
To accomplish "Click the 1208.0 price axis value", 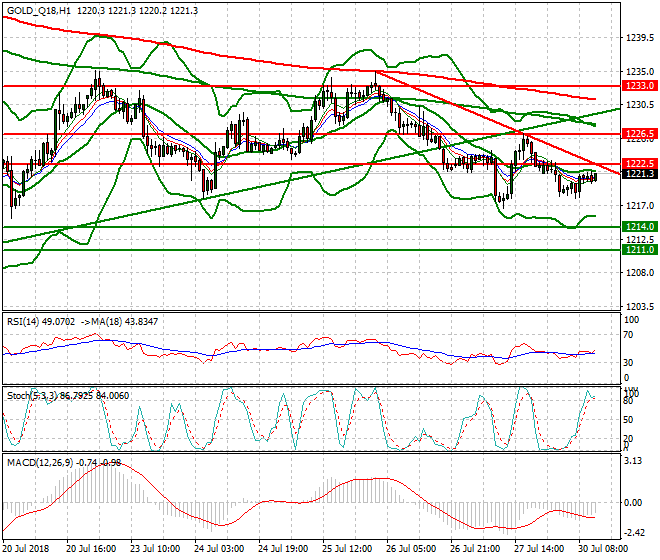I will pos(640,272).
